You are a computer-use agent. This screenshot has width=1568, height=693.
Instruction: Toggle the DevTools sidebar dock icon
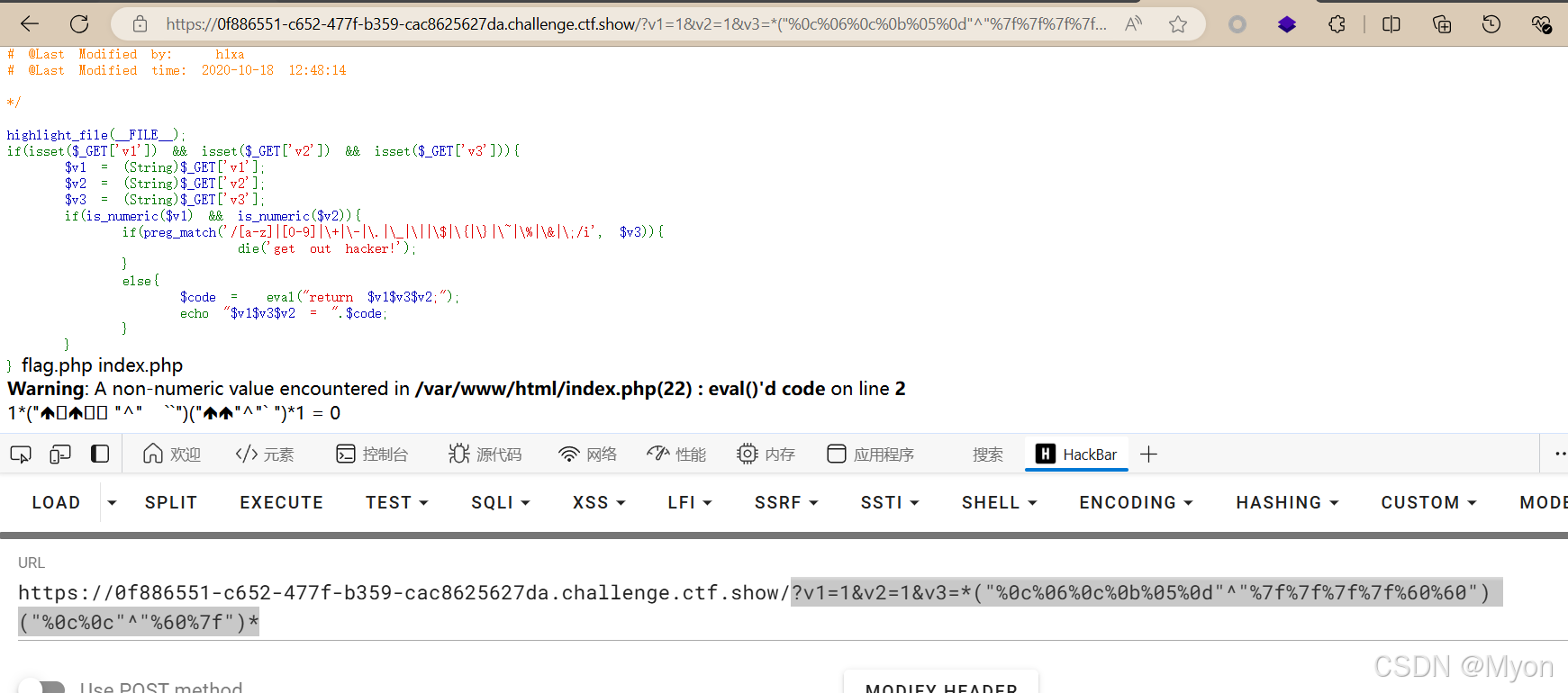tap(100, 454)
